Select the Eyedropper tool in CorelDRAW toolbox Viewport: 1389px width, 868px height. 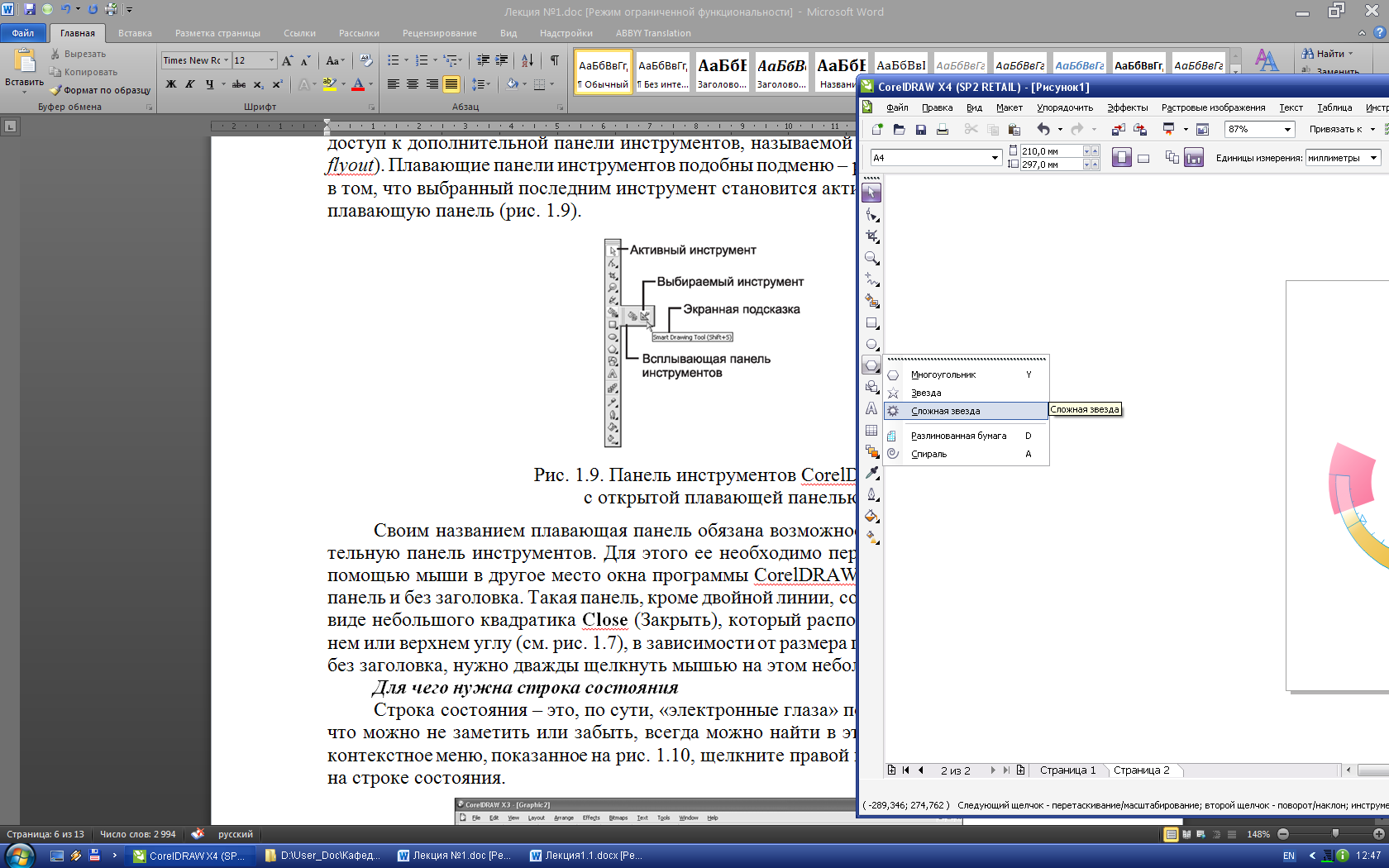pyautogui.click(x=871, y=473)
